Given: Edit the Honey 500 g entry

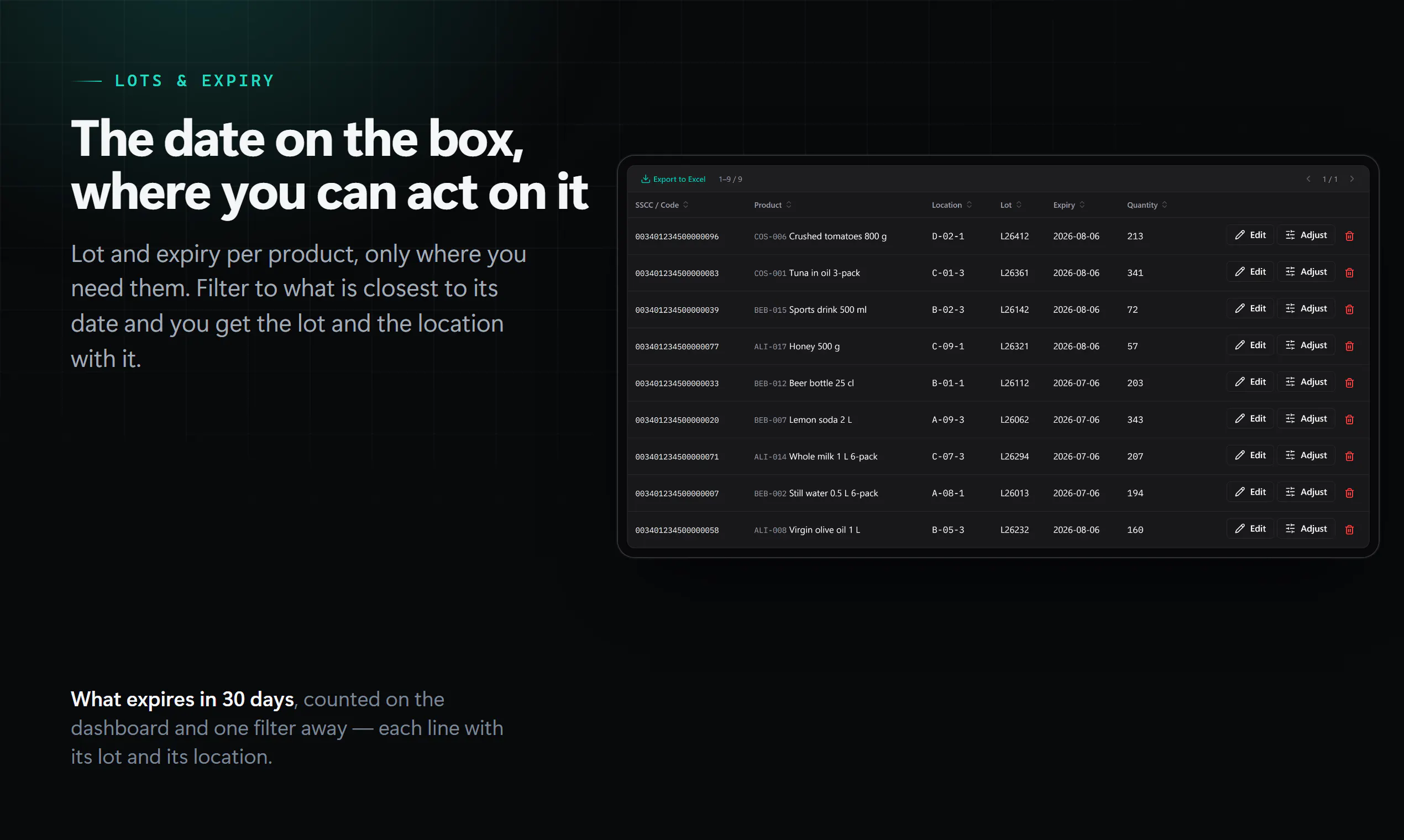Looking at the screenshot, I should (1250, 345).
